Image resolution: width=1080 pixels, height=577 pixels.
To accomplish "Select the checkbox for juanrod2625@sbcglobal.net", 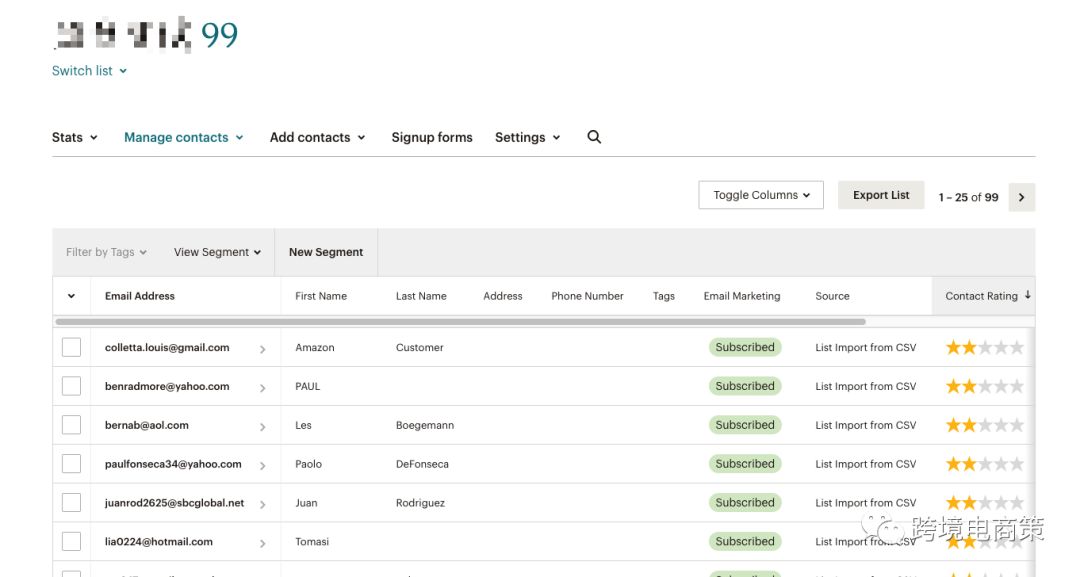I will 72,503.
